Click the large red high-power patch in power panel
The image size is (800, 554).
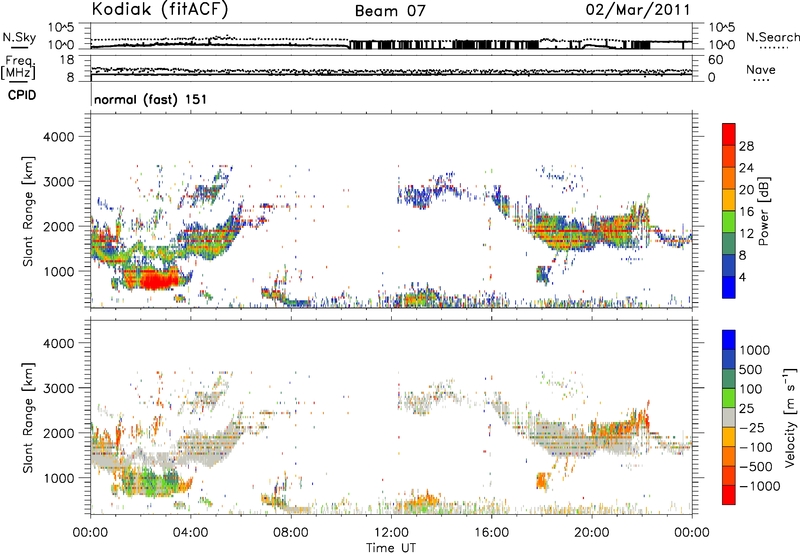[157, 280]
